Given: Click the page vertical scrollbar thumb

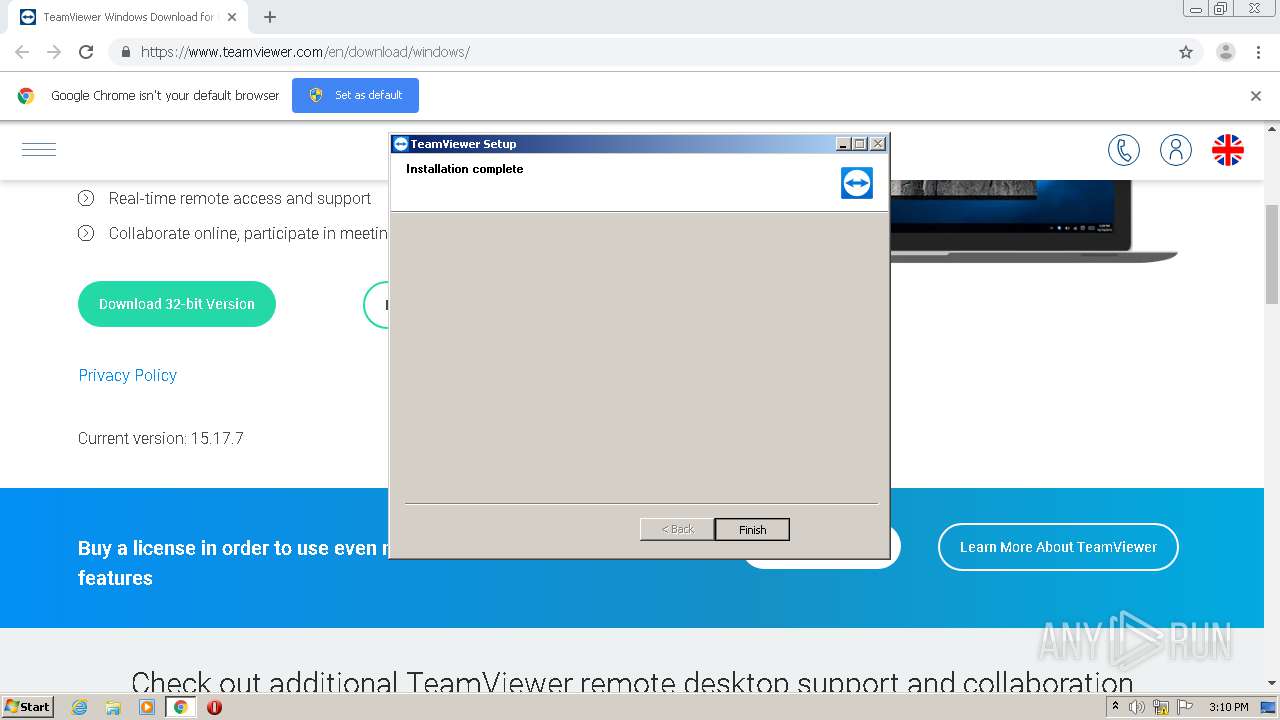Looking at the screenshot, I should click(1272, 253).
